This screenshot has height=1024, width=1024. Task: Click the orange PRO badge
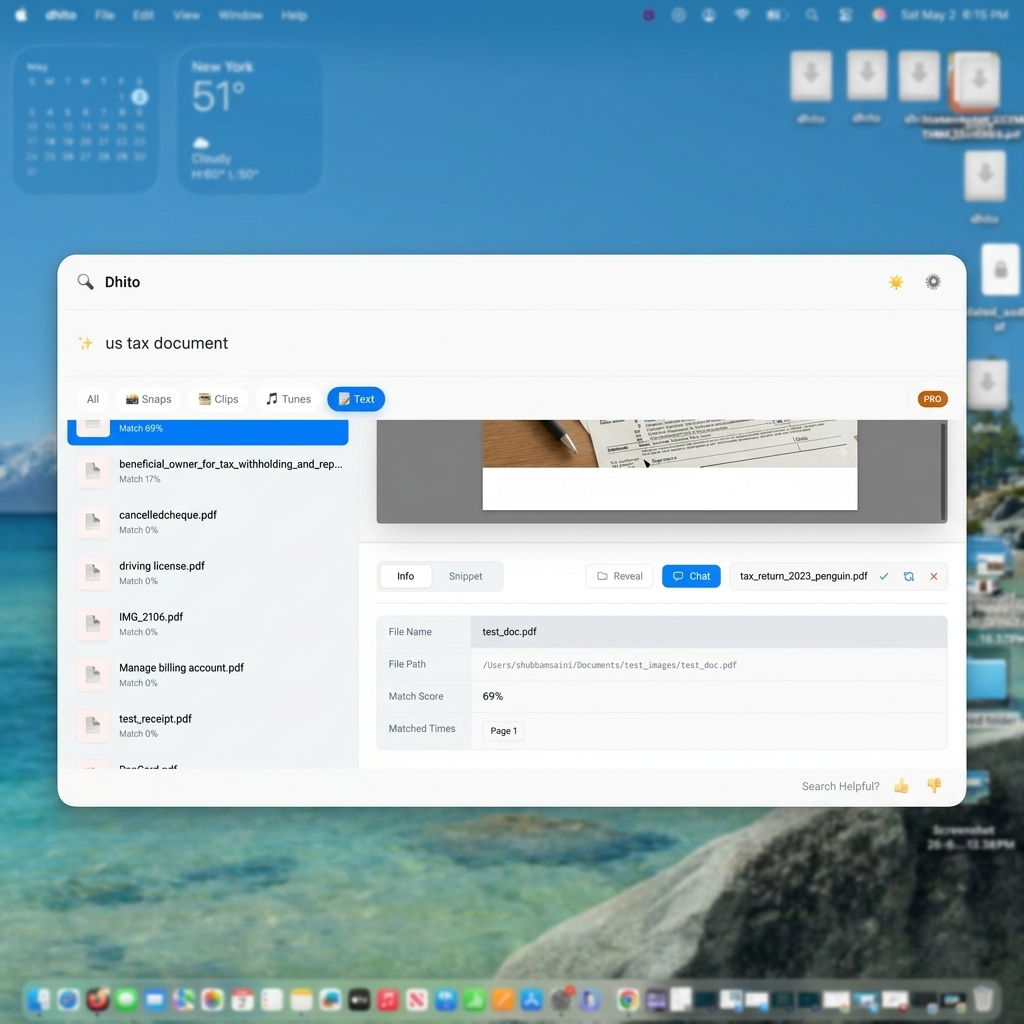pos(932,399)
